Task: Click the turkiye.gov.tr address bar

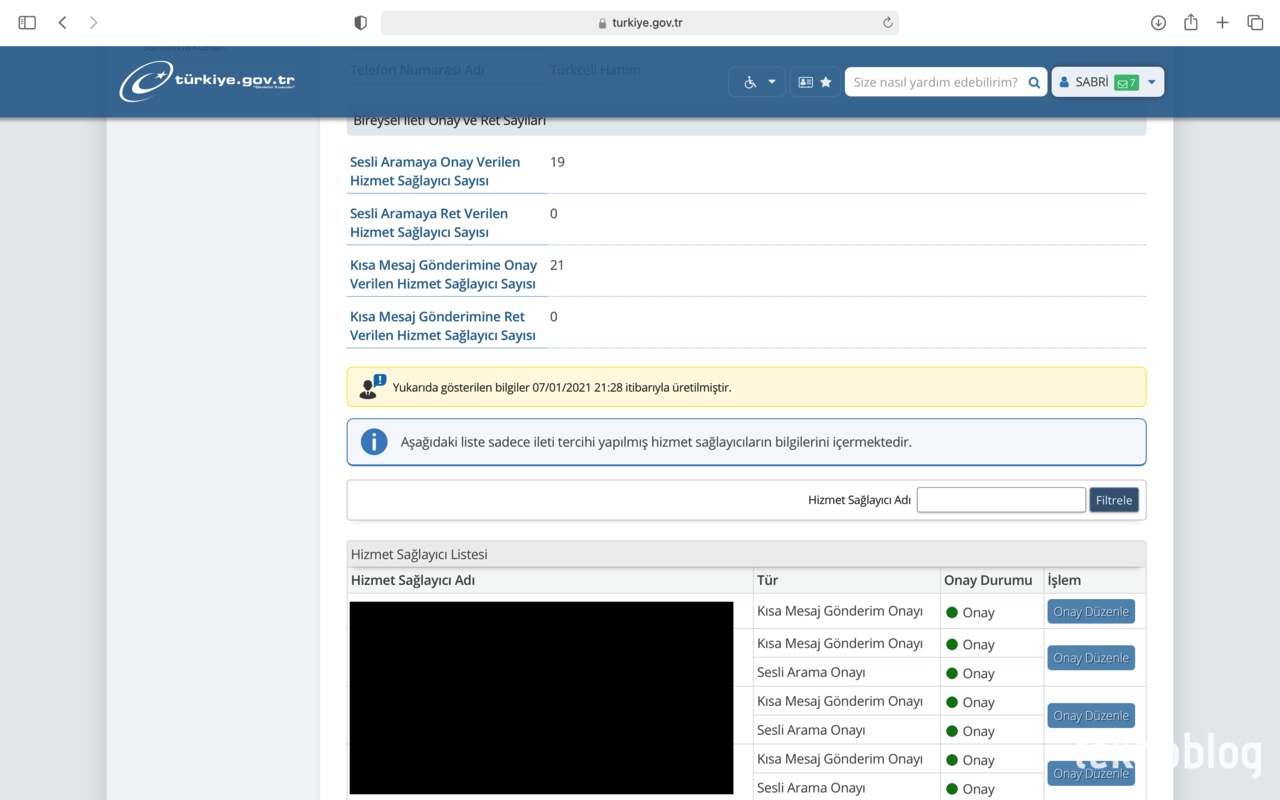Action: click(640, 22)
